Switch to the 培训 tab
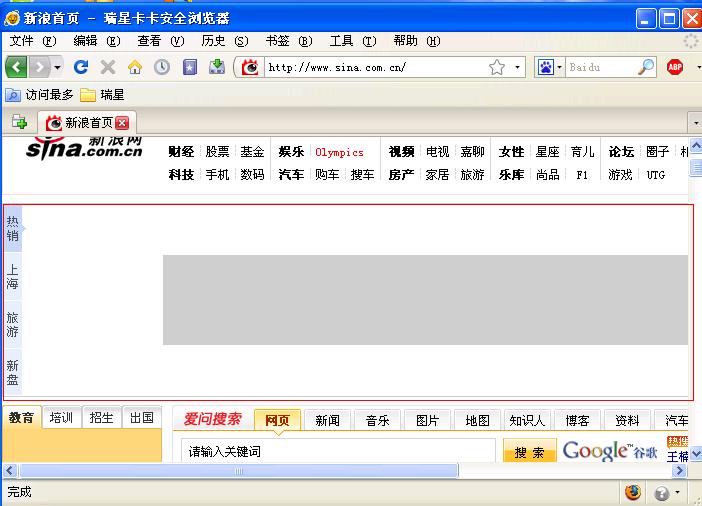702x506 pixels. click(x=61, y=418)
